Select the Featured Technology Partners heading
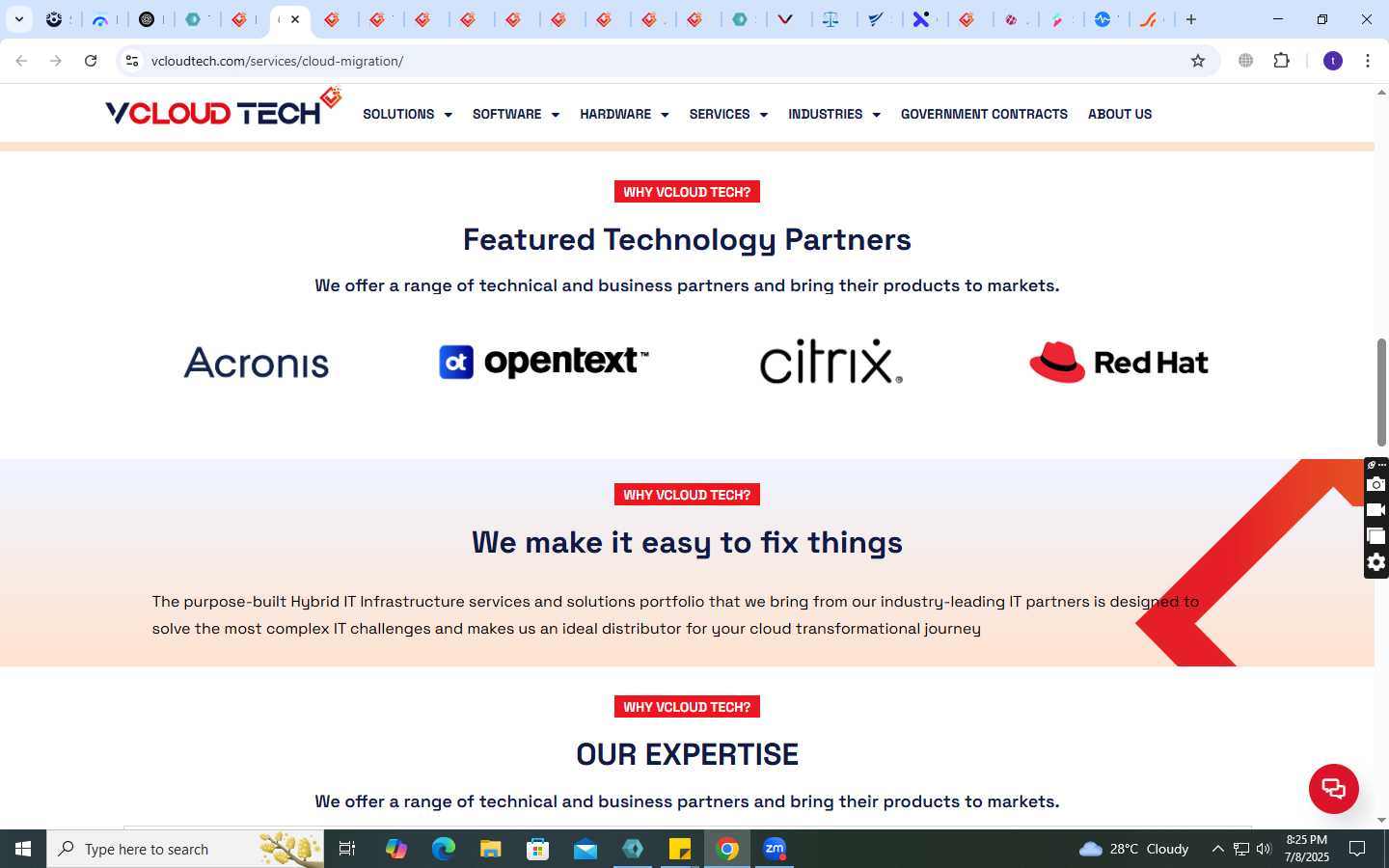 687,239
